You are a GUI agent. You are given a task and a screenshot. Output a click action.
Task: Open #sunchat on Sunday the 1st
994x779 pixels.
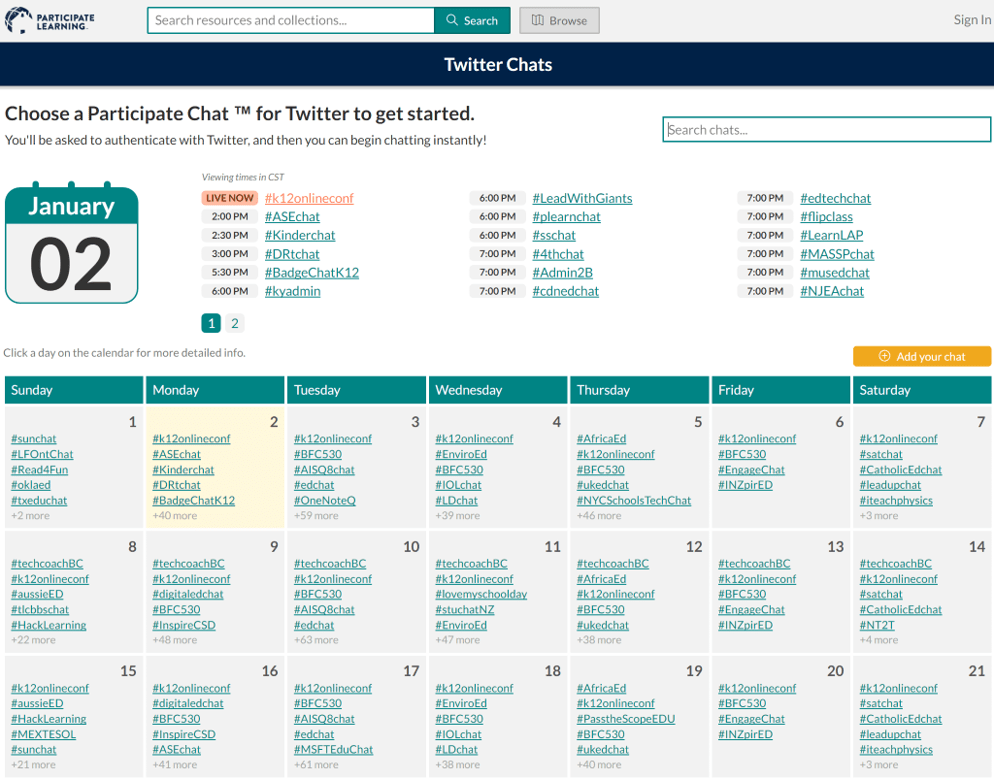pyautogui.click(x=34, y=439)
